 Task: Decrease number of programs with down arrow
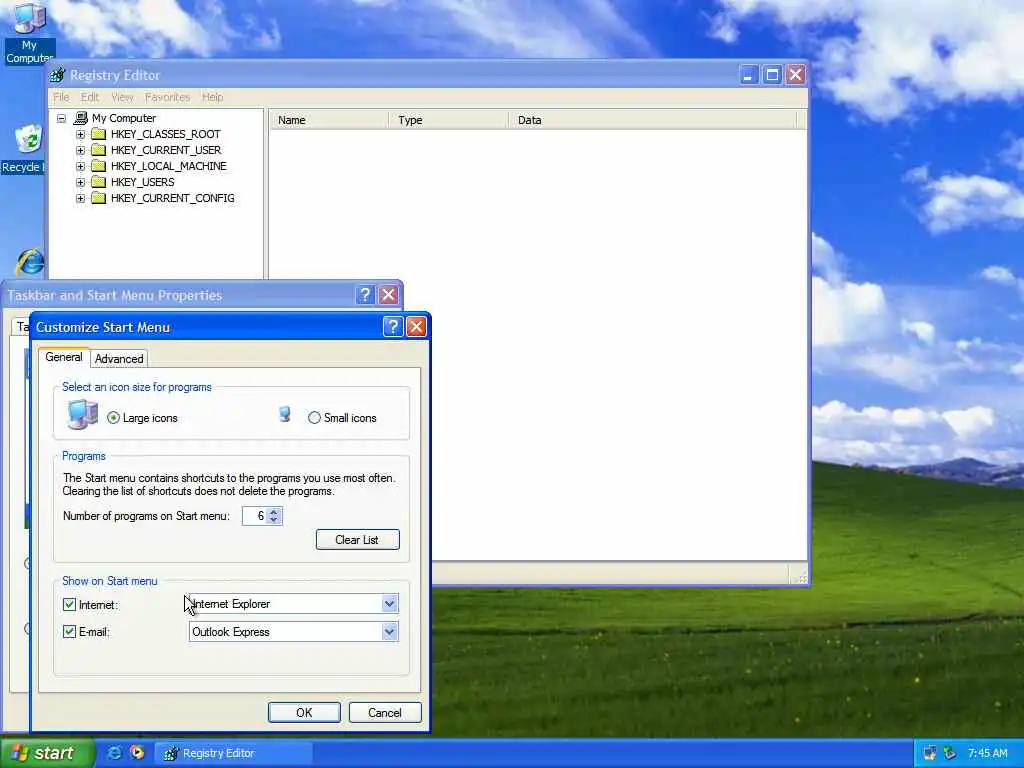coord(274,520)
